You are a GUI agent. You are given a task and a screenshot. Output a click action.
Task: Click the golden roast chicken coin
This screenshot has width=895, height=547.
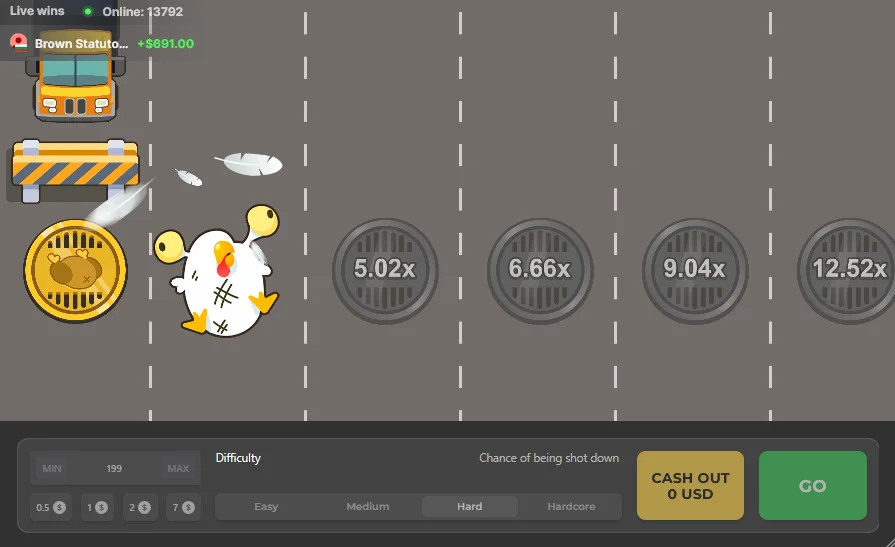75,271
